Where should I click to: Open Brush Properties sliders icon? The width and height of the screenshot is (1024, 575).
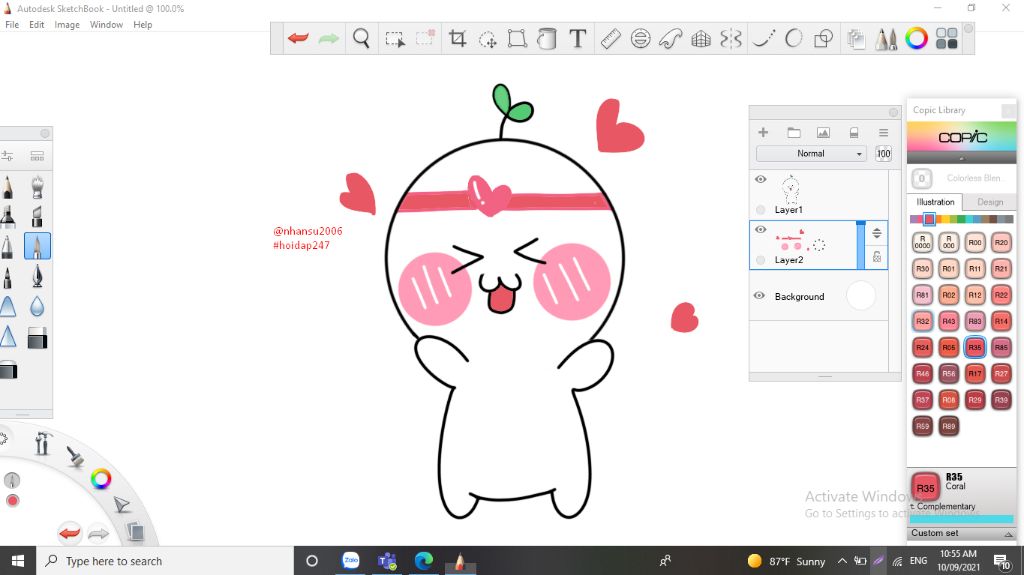coord(7,156)
